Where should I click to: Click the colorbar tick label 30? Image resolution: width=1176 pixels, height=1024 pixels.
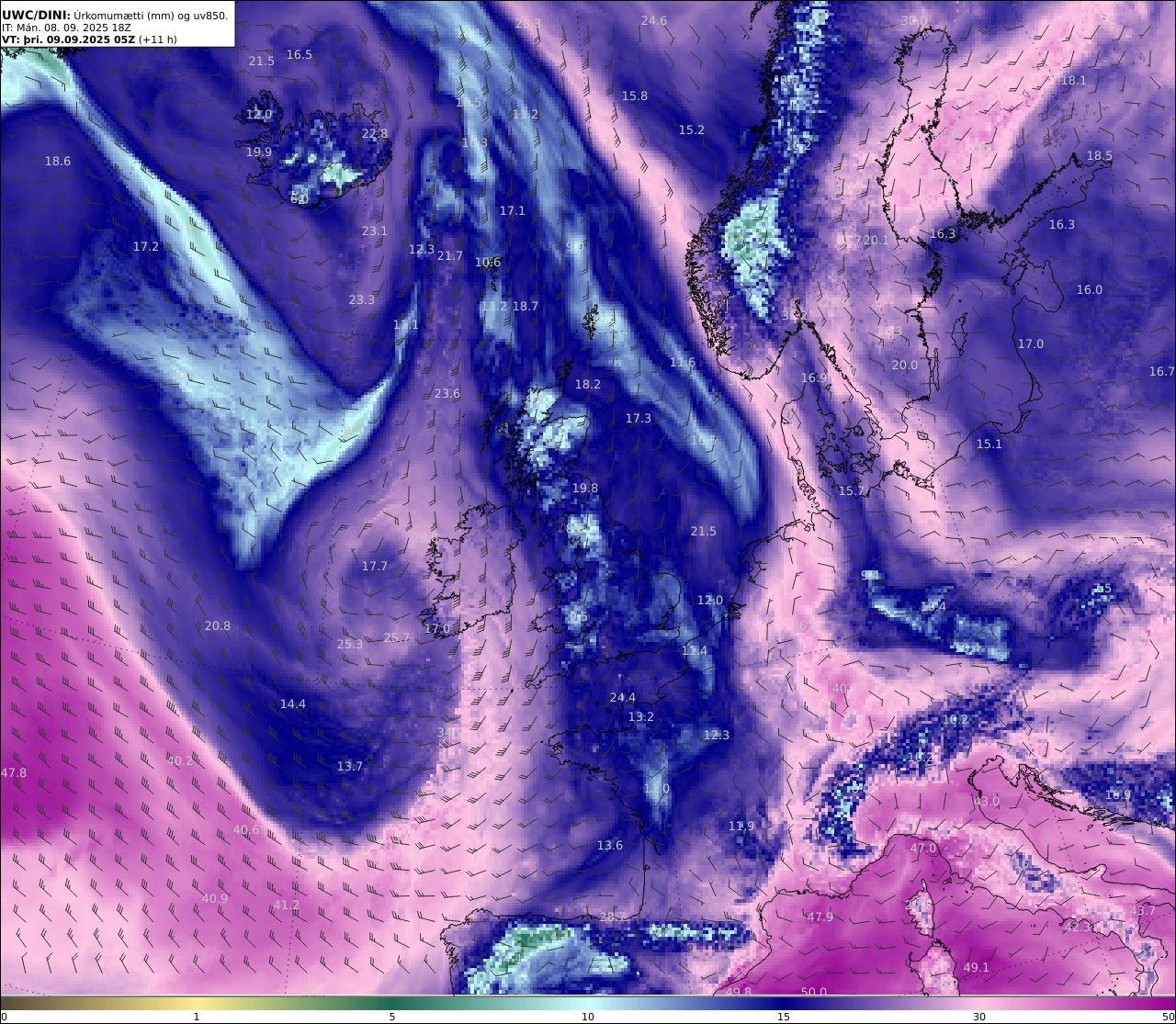tap(979, 1017)
